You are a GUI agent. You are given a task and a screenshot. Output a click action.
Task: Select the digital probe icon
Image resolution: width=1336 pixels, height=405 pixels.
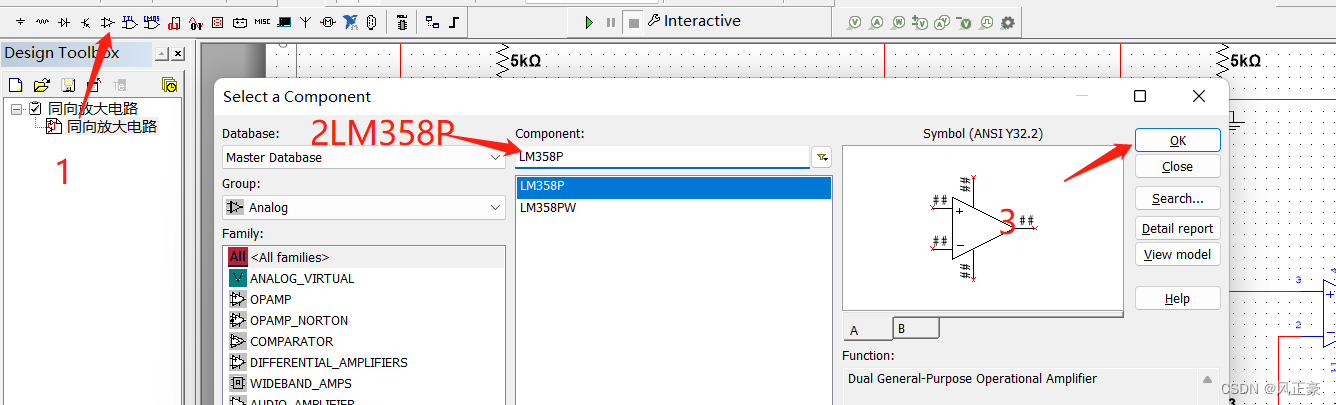pos(986,22)
